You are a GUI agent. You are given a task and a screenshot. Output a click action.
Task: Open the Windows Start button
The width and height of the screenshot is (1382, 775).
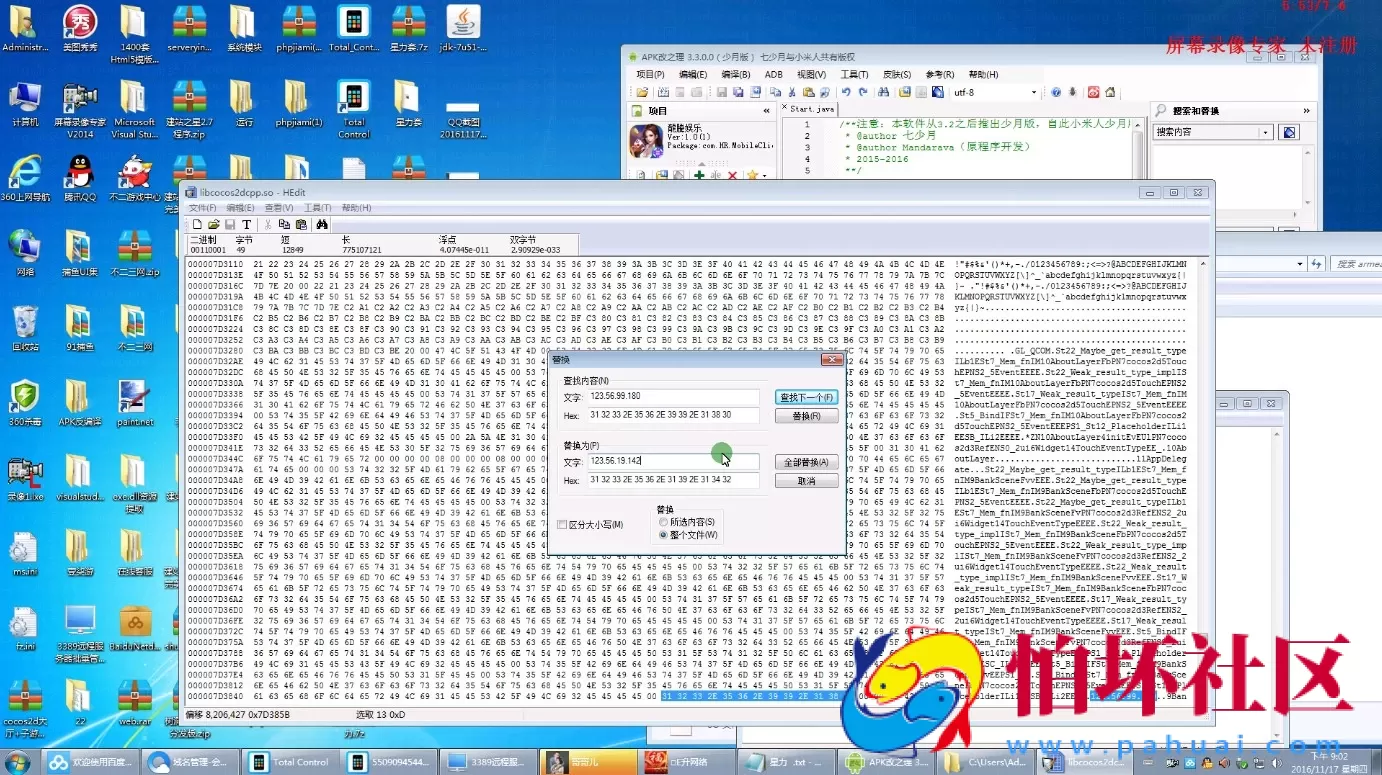(18, 762)
